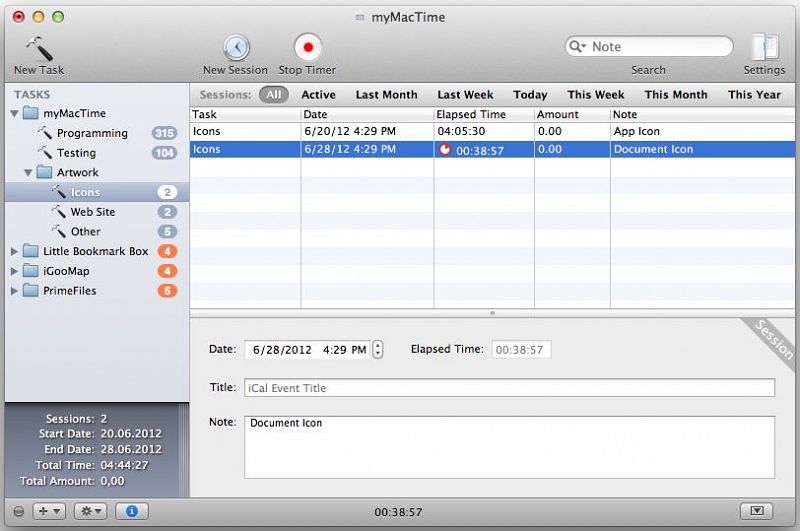Expand the PrimeFiles project
Screen dimensions: 800x531
click(14, 291)
